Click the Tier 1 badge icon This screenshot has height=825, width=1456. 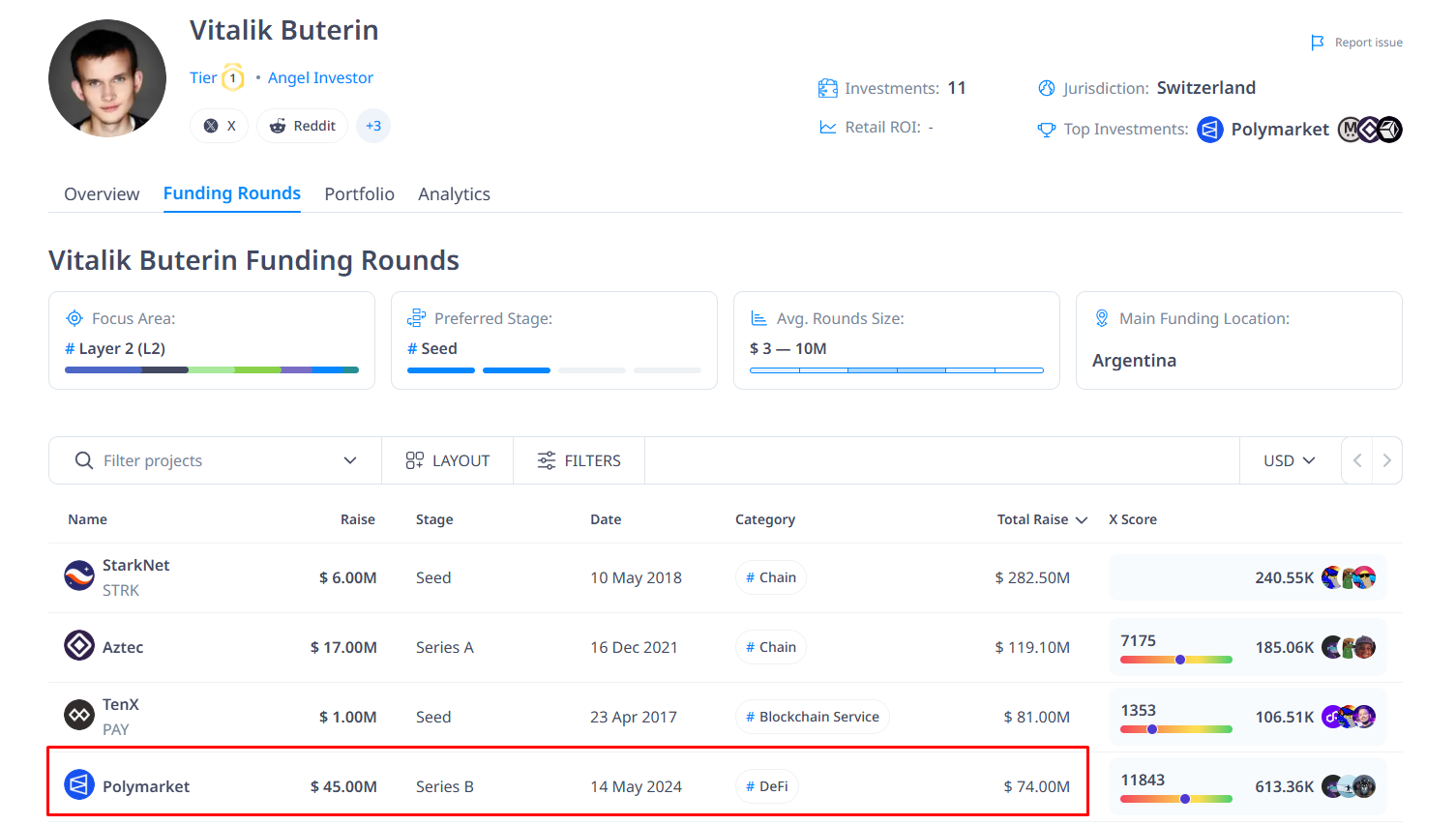click(x=233, y=77)
